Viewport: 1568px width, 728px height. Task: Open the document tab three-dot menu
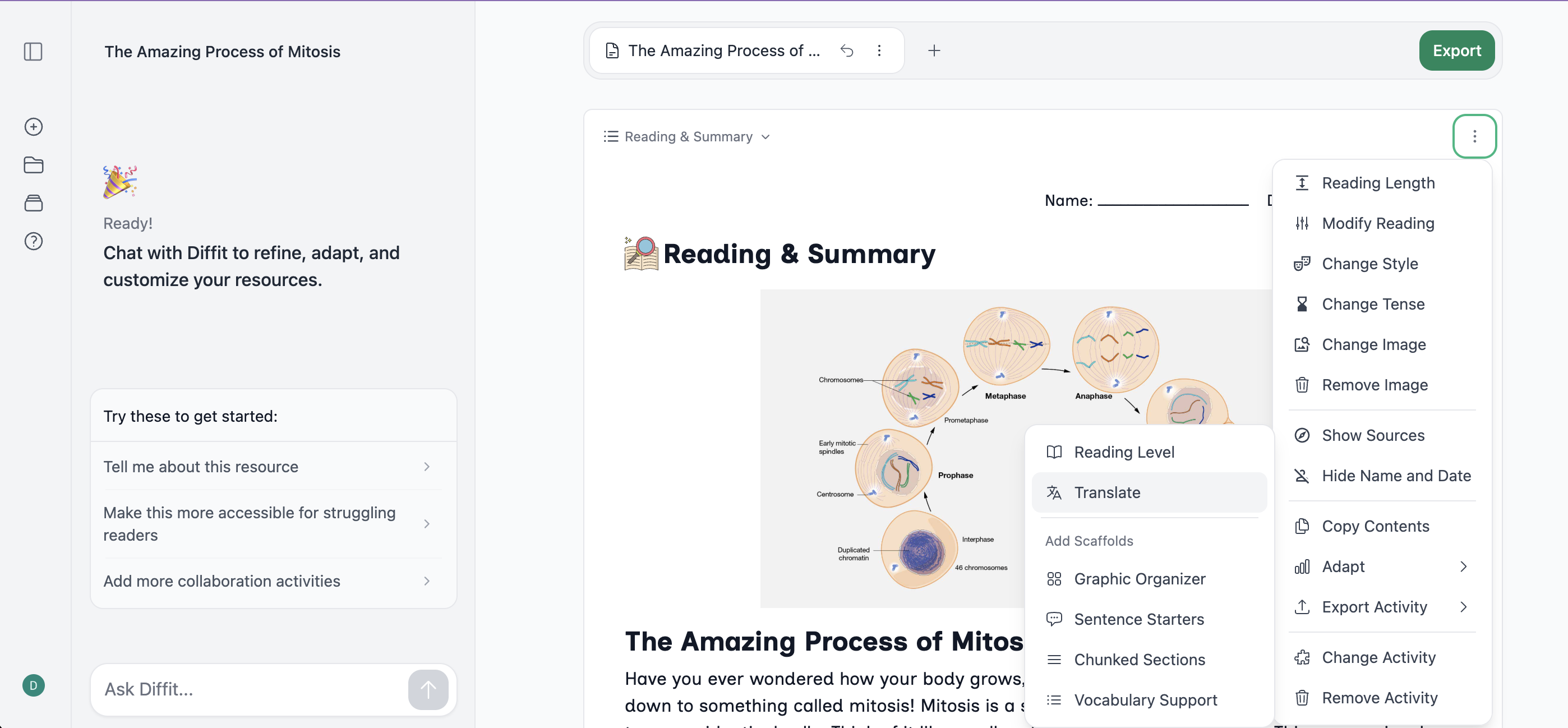click(879, 50)
